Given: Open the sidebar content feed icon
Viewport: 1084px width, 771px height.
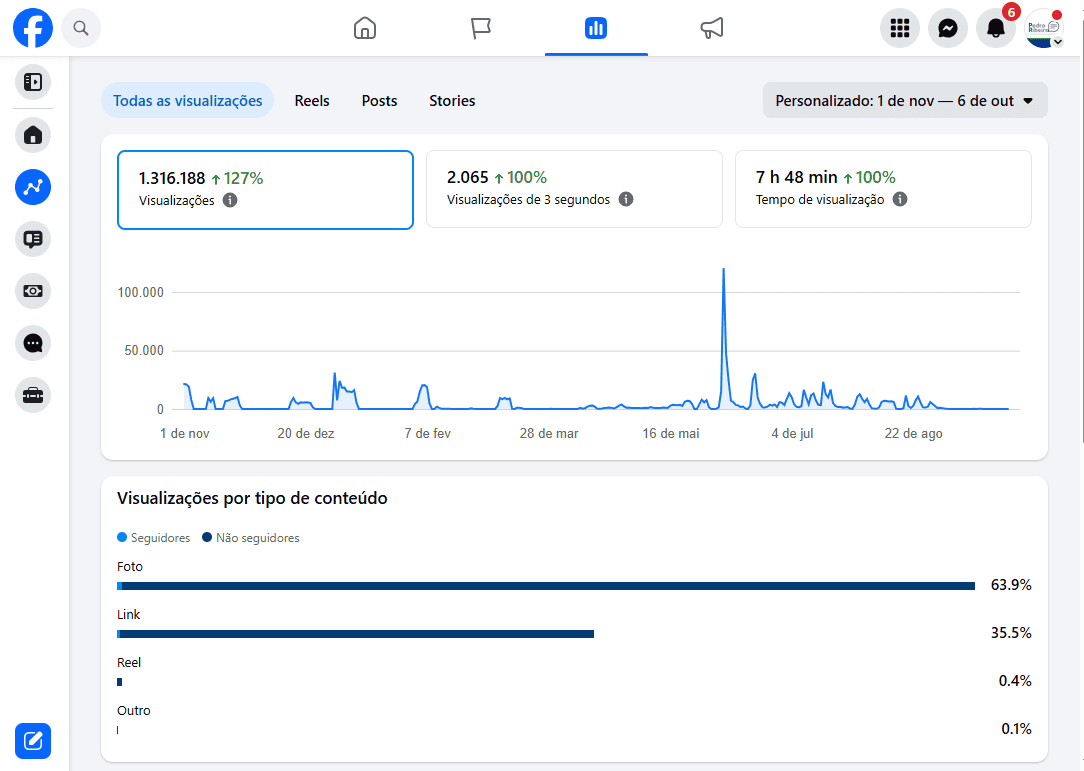Looking at the screenshot, I should tap(32, 239).
